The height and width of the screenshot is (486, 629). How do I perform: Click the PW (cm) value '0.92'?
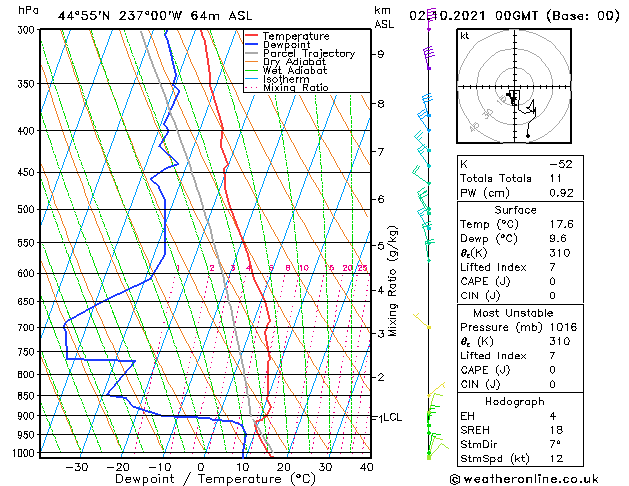pyautogui.click(x=561, y=193)
